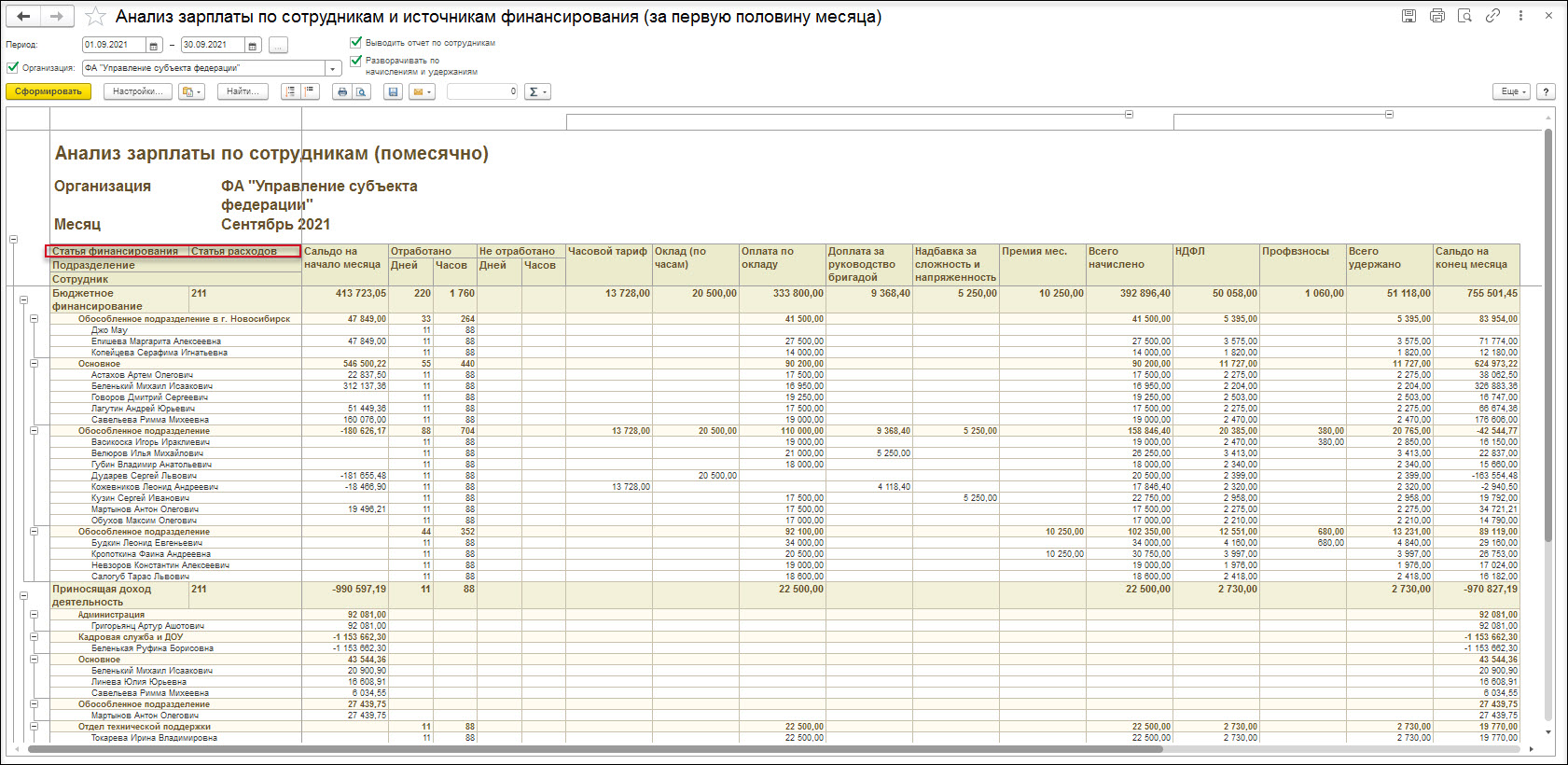Add report to favorites with star icon
Screen dimensions: 1568x765
click(x=94, y=16)
